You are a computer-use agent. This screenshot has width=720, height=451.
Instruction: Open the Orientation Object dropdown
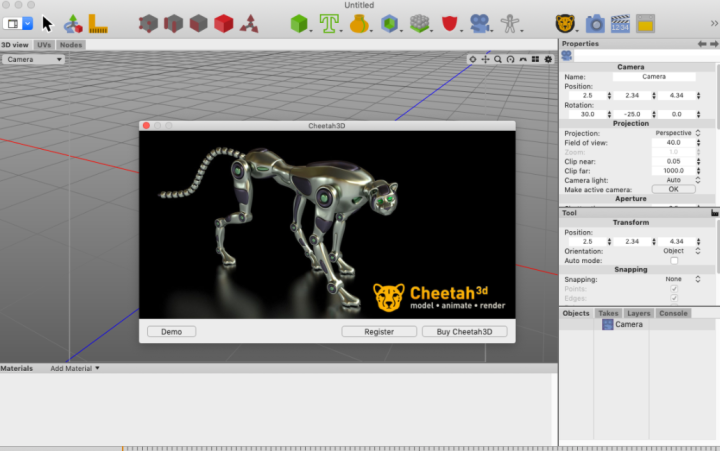(677, 251)
